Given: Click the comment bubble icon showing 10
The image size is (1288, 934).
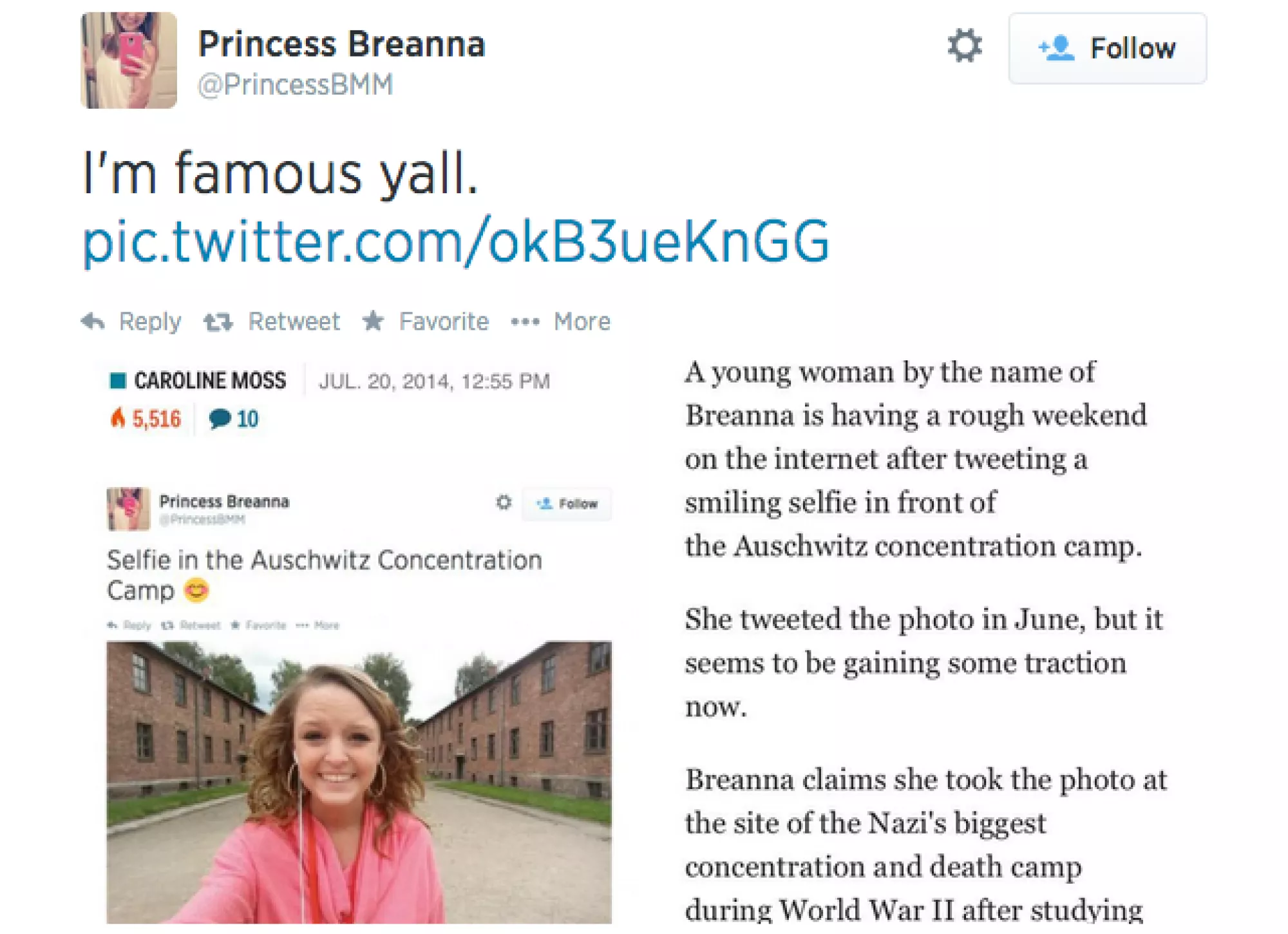Looking at the screenshot, I should (220, 418).
